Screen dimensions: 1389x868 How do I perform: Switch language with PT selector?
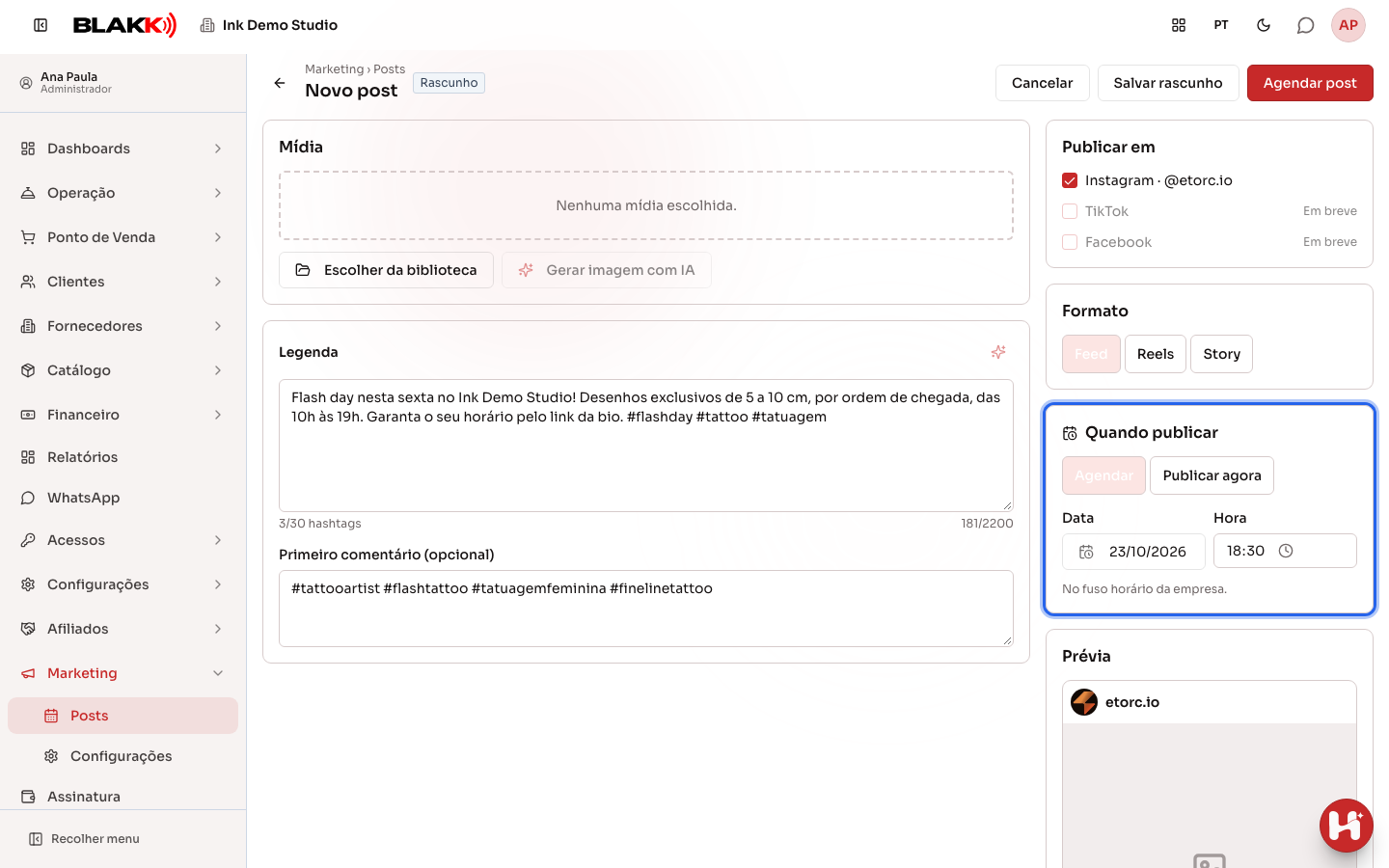coord(1221,25)
